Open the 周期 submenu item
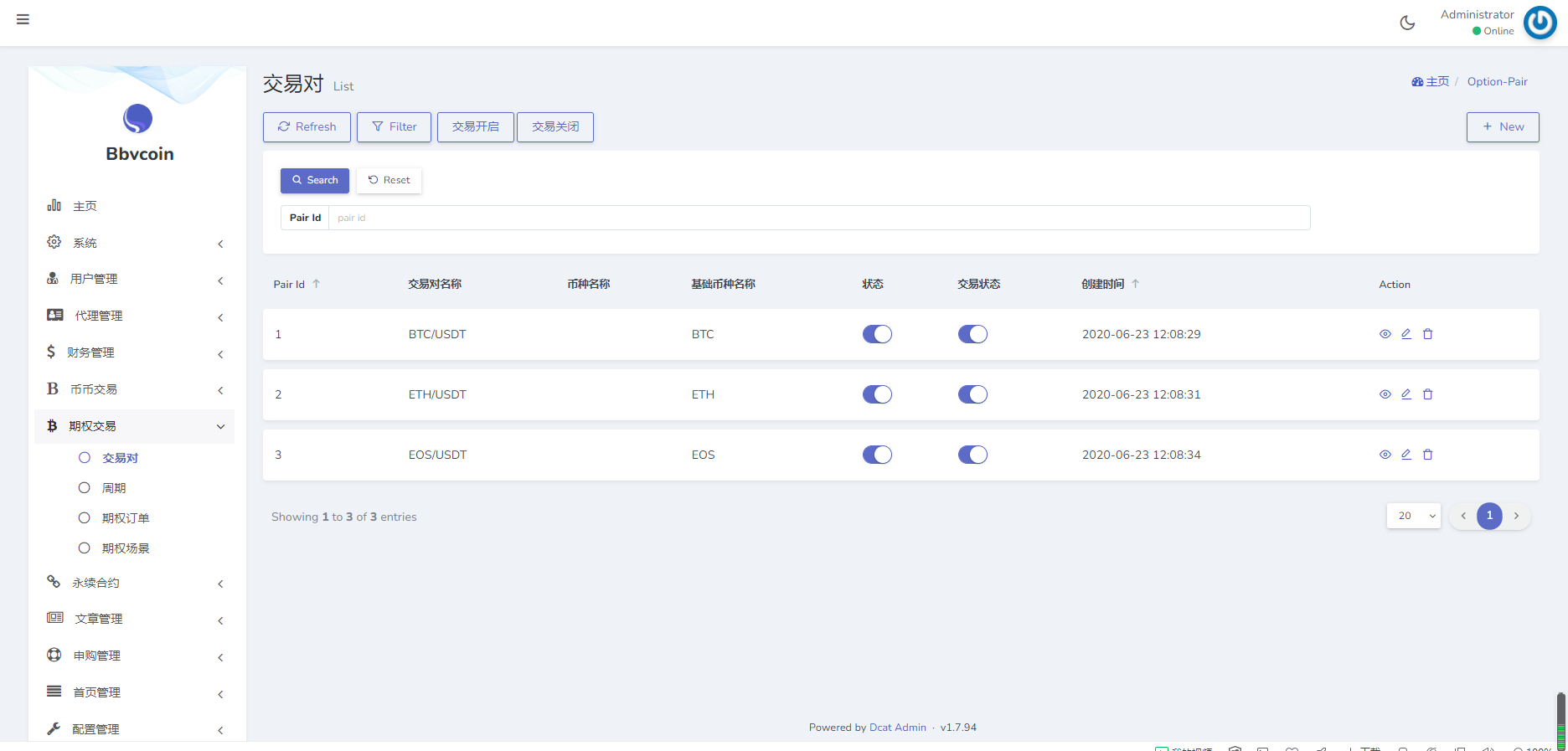 [x=114, y=488]
